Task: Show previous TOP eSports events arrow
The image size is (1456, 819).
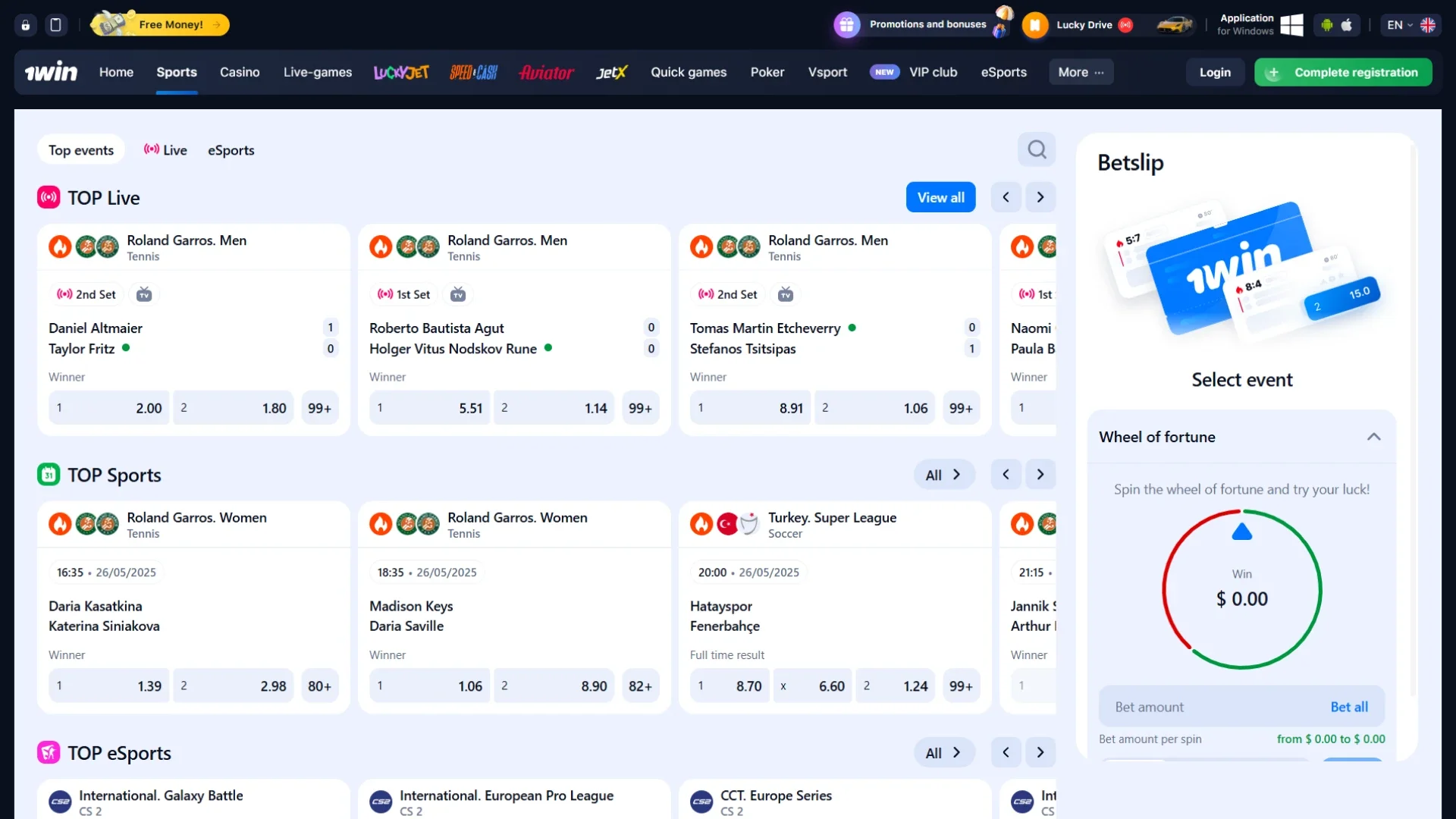Action: pos(1006,752)
